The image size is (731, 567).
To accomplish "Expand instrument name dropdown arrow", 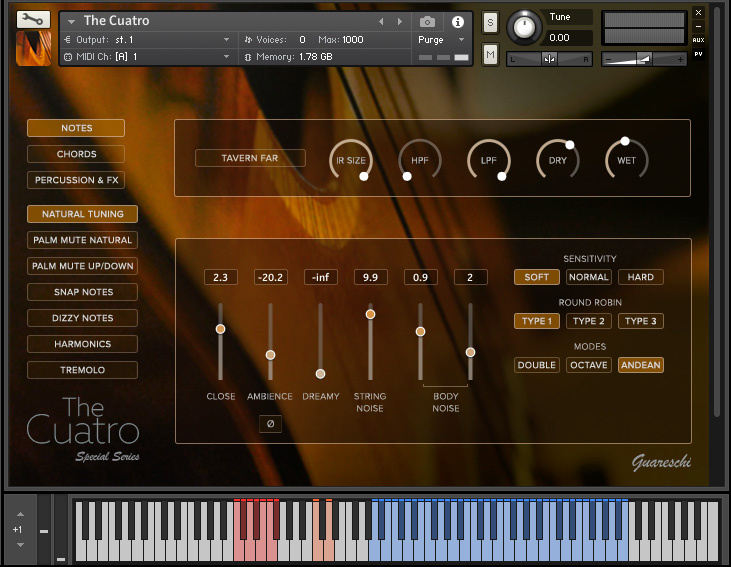I will [71, 21].
